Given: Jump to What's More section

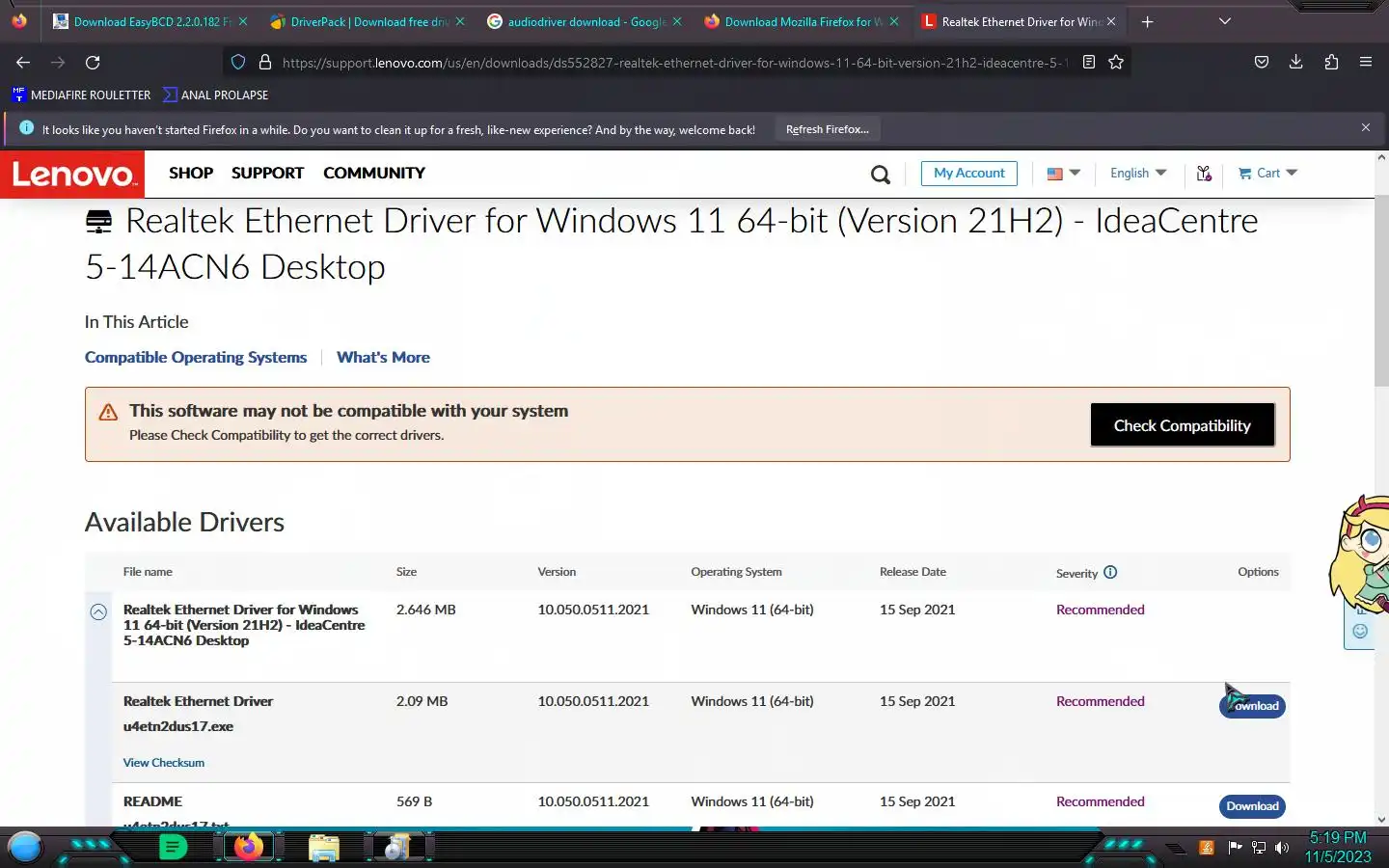Looking at the screenshot, I should 383,357.
